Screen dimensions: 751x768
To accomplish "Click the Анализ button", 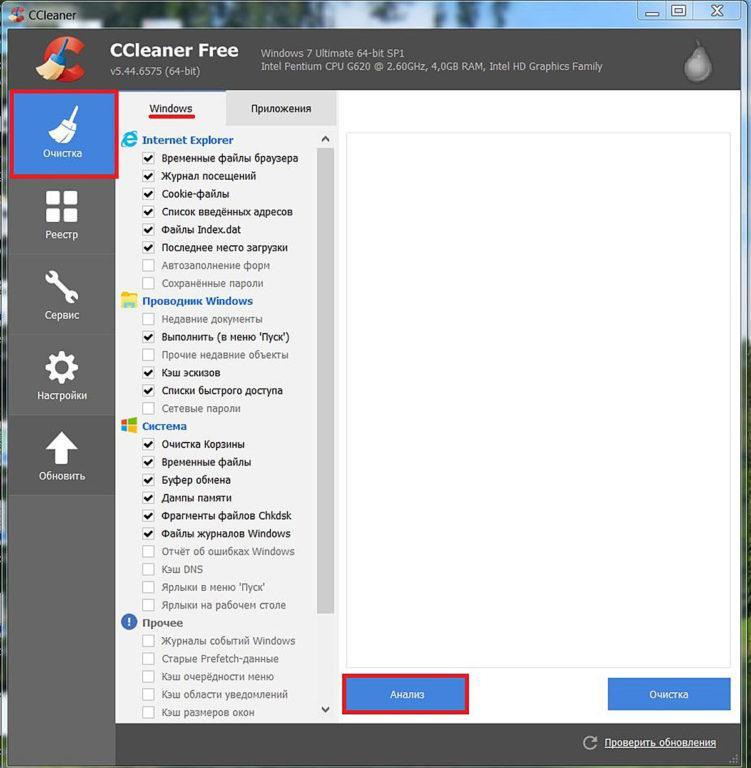I will point(406,694).
